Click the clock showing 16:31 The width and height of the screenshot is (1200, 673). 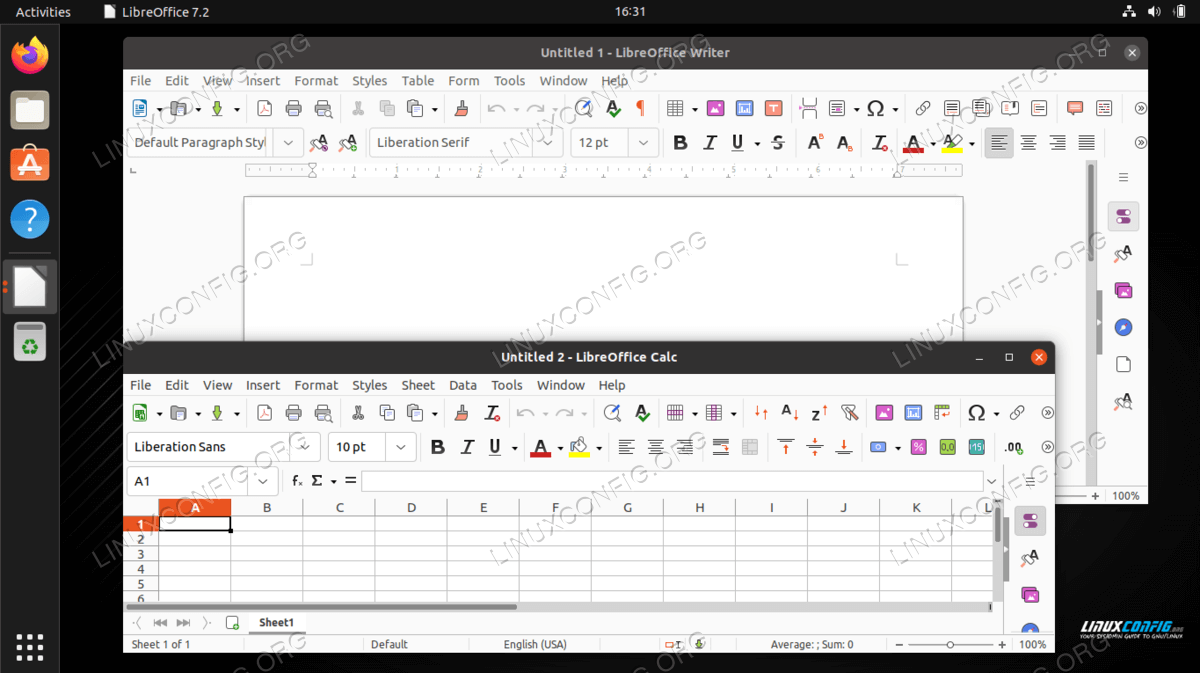coord(630,12)
